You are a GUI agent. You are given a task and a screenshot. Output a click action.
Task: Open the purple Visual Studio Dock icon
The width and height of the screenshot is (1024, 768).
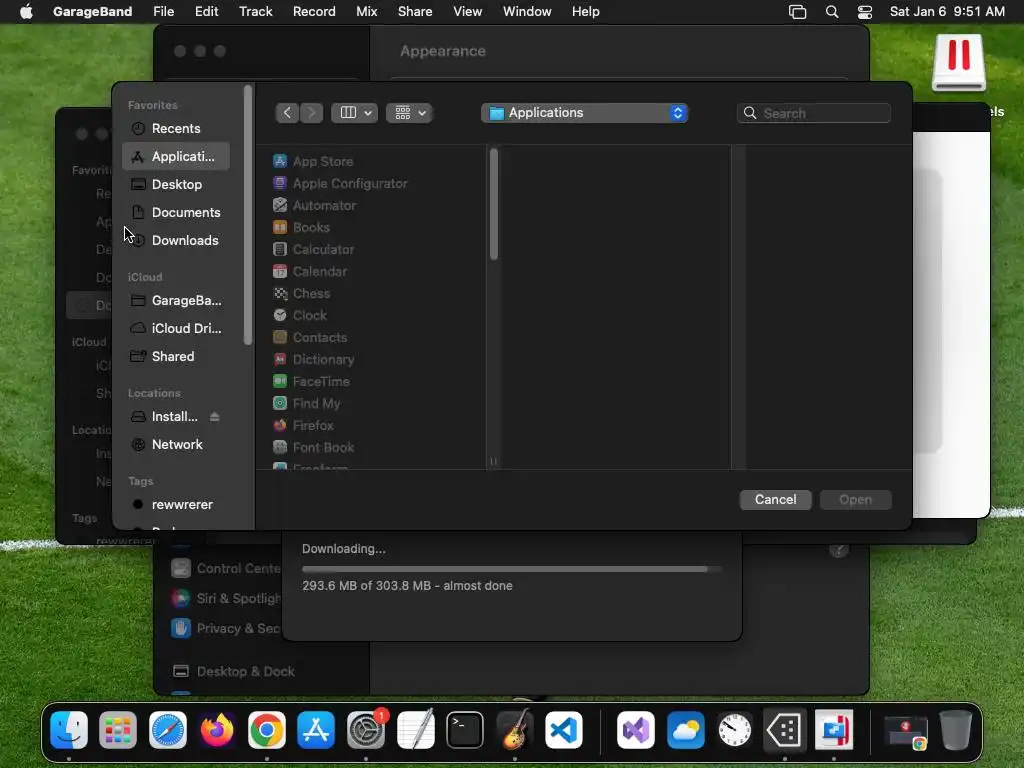click(635, 729)
